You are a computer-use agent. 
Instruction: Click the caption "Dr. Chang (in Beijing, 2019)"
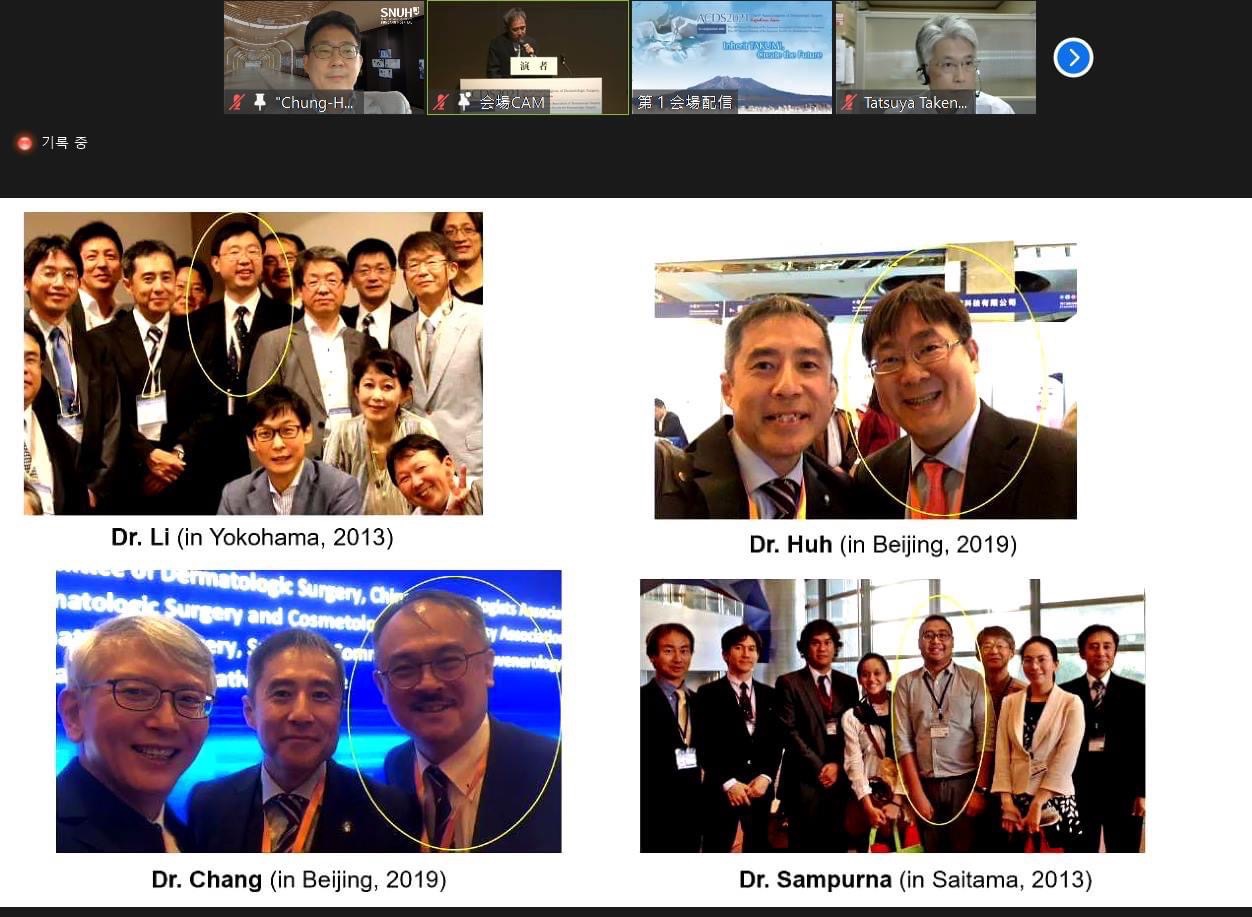[x=299, y=880]
